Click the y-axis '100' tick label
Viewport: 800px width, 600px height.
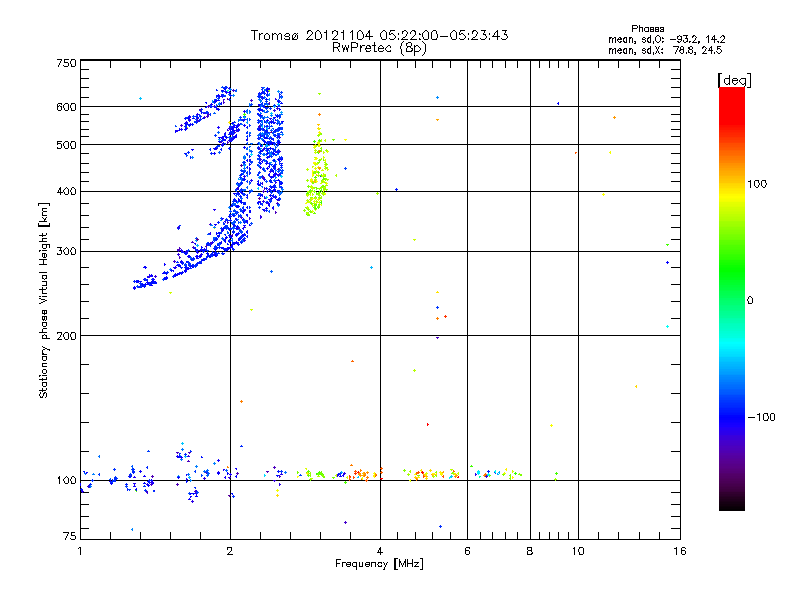67,480
